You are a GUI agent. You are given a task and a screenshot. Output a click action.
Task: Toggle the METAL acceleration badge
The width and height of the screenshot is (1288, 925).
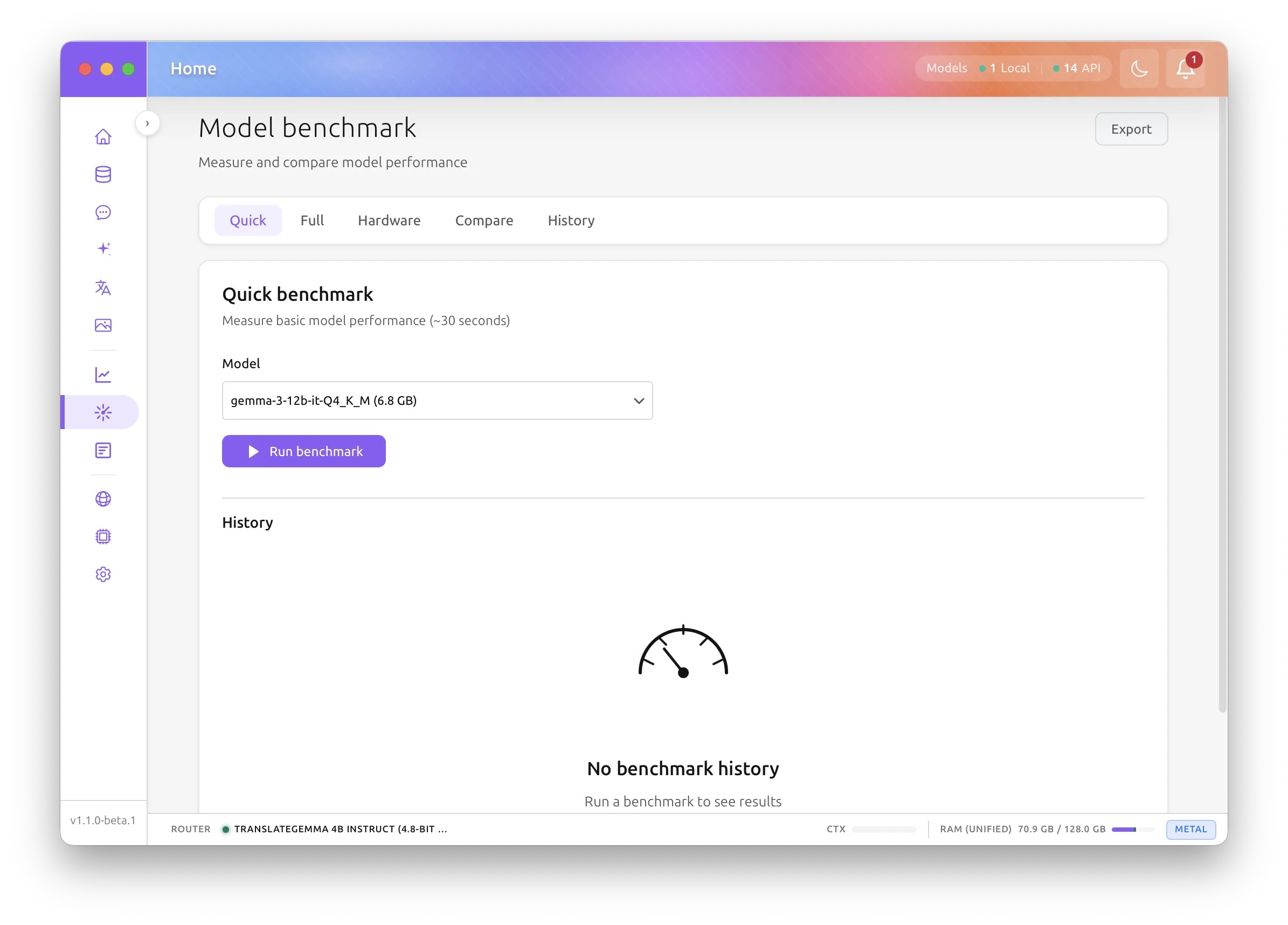point(1190,829)
